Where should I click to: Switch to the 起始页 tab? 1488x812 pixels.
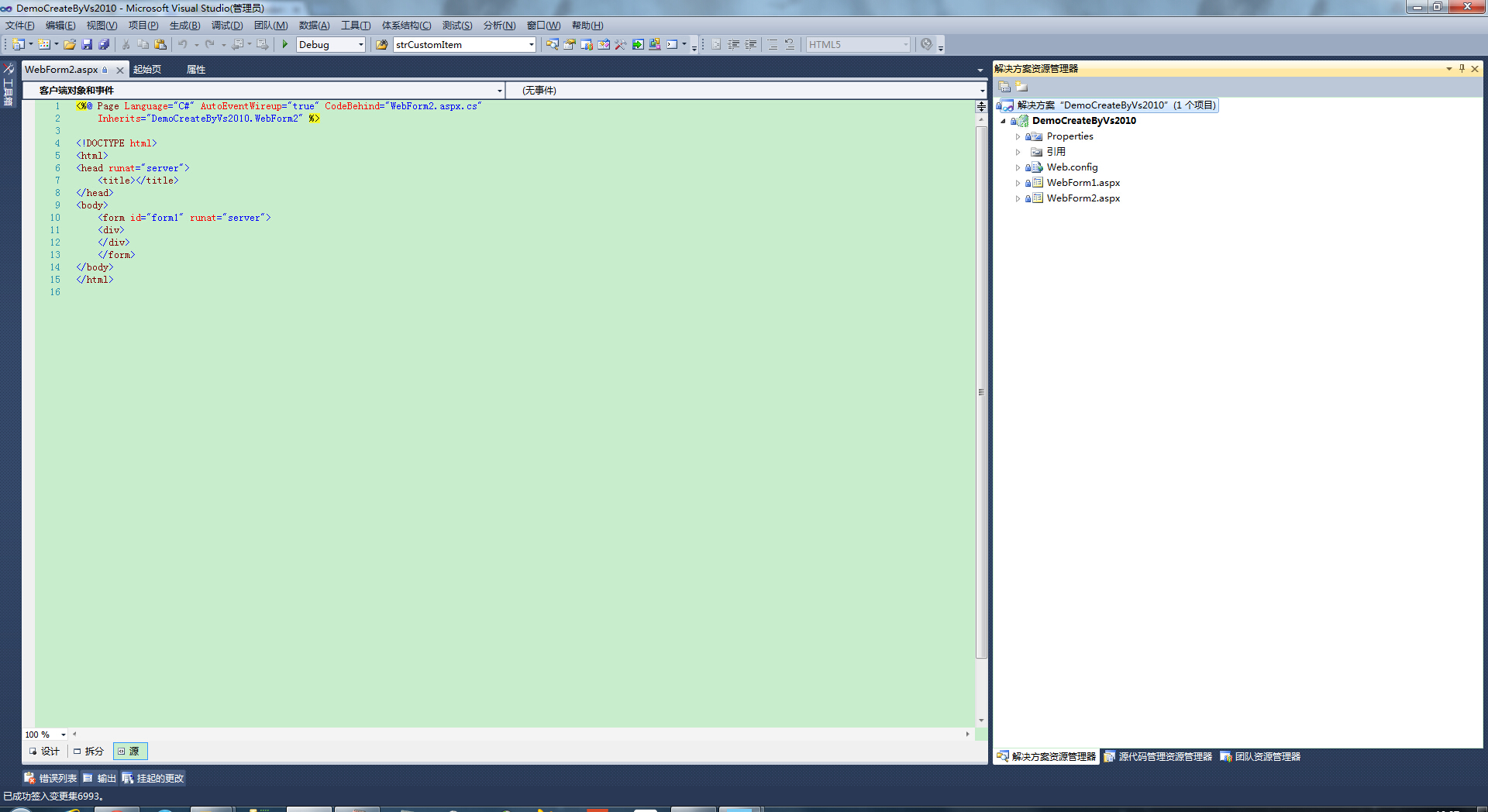[147, 70]
